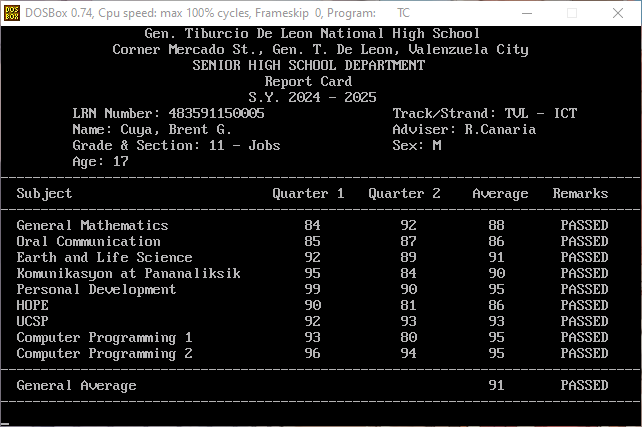This screenshot has height=427, width=642.
Task: Minimize the DOSBox window
Action: click(x=526, y=13)
